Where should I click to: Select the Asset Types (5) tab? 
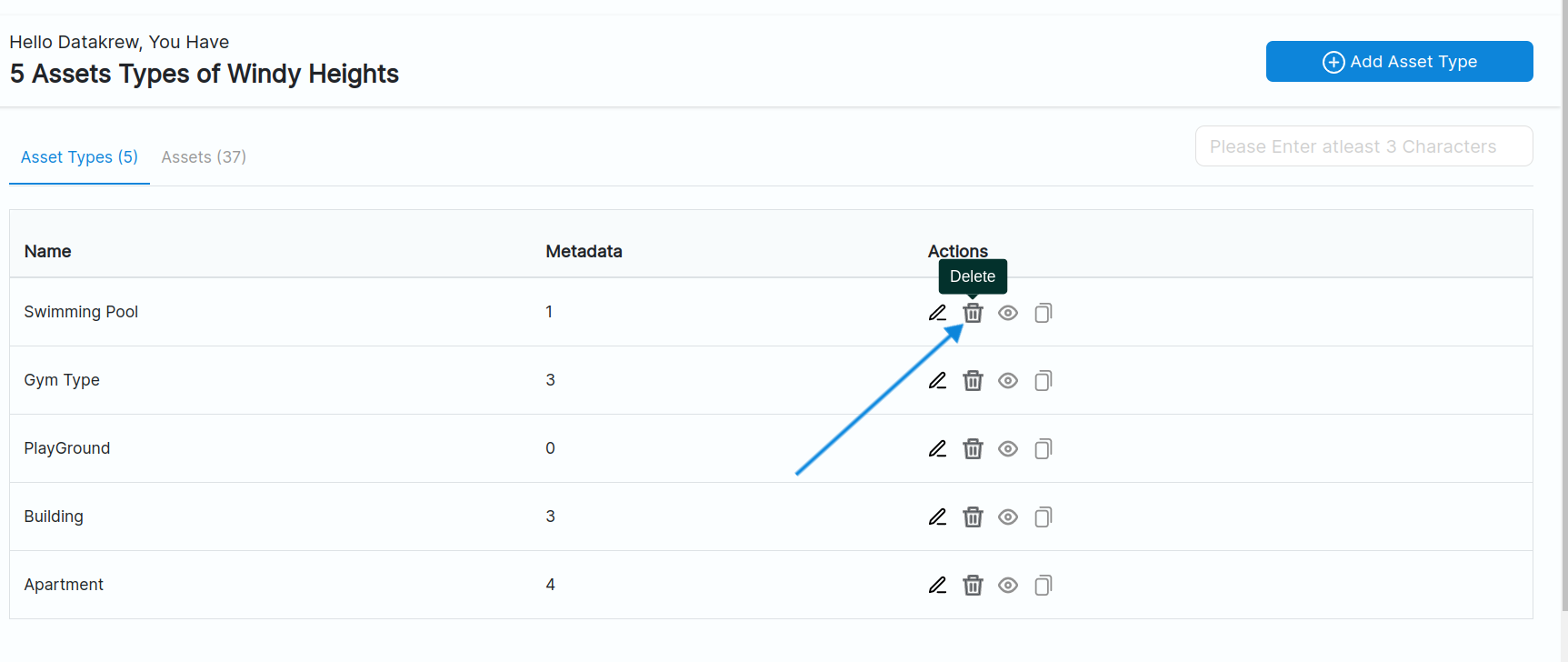coord(79,157)
